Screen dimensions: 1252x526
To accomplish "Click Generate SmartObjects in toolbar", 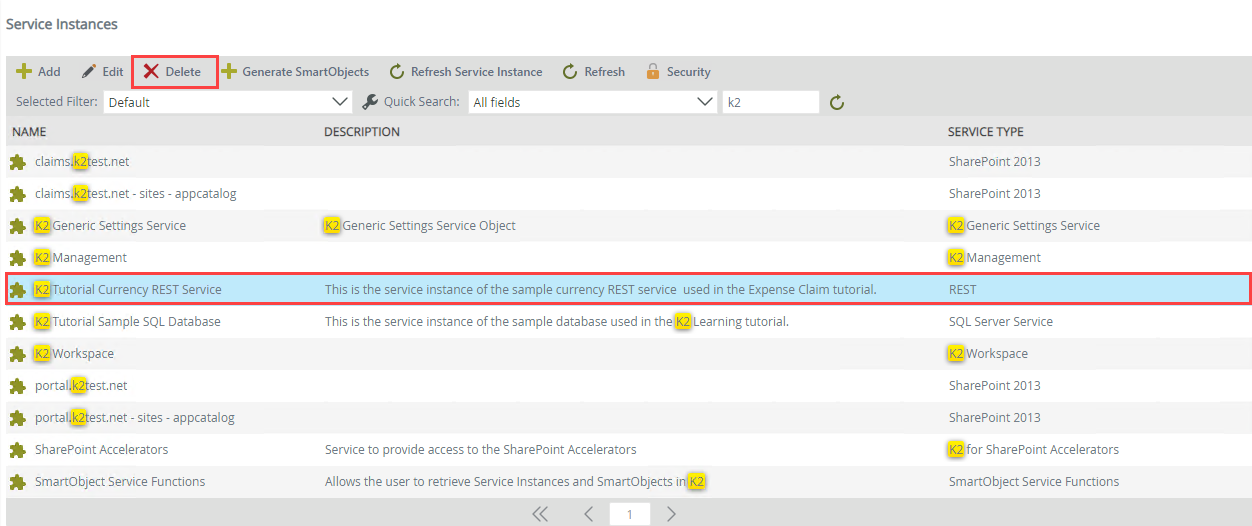I will pos(295,72).
